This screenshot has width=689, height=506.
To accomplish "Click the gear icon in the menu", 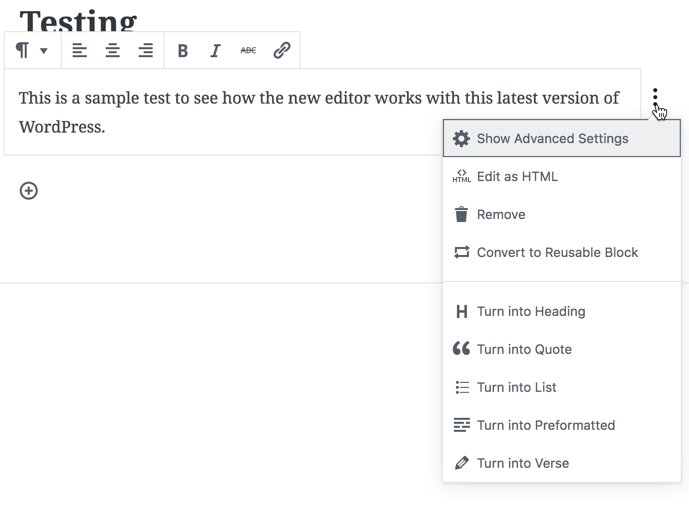I will 461,138.
